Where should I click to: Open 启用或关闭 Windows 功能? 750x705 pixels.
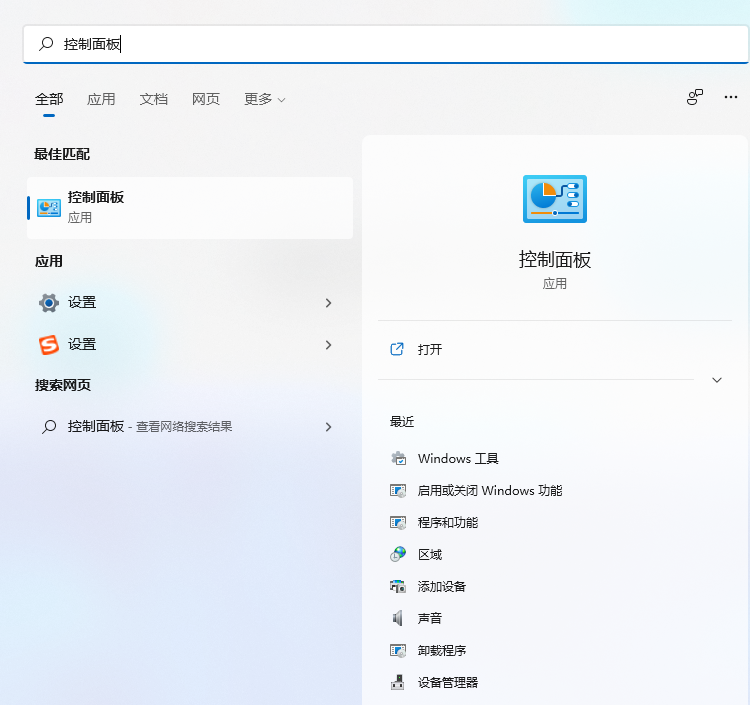coord(490,491)
